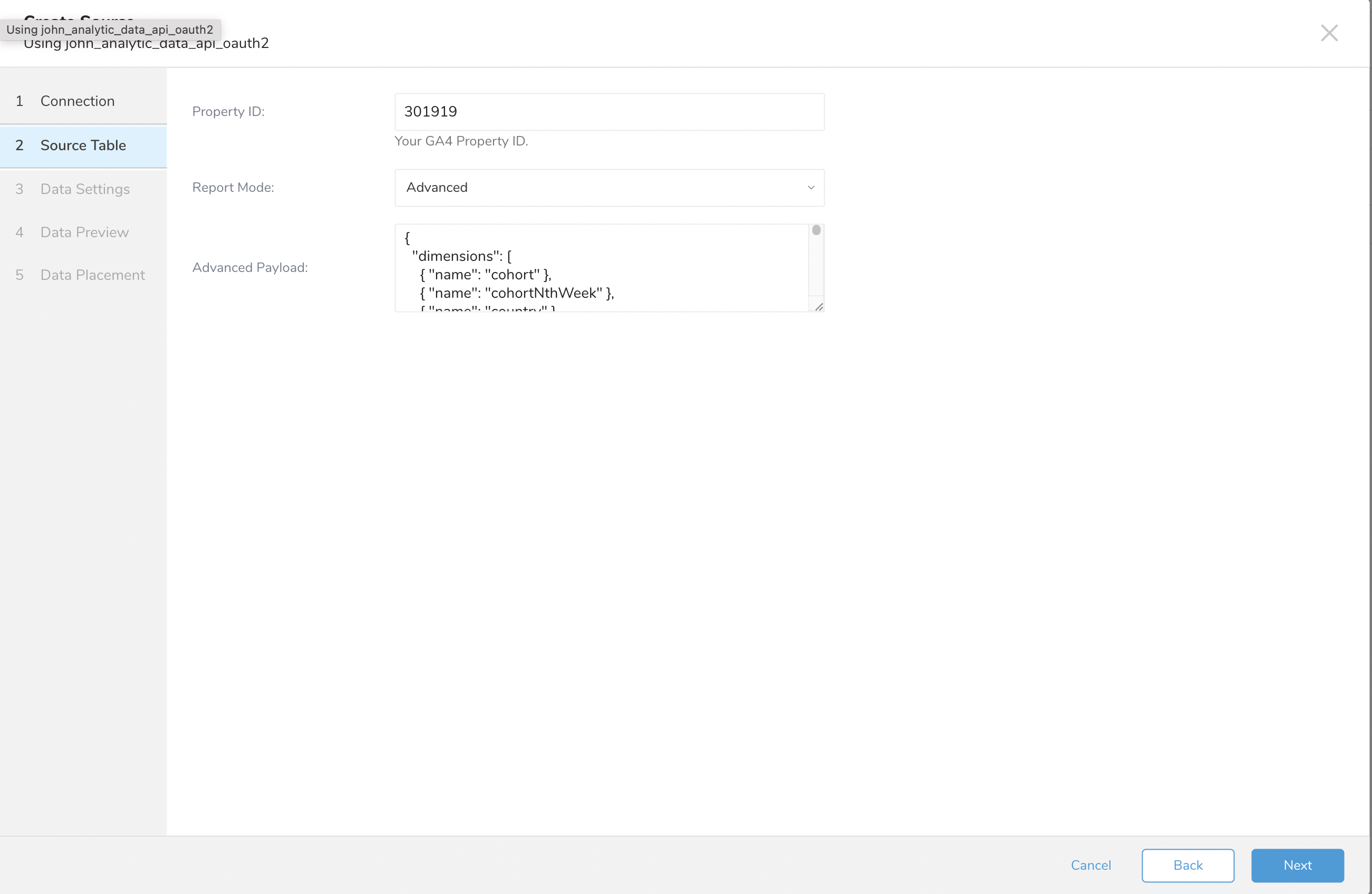Click the Property ID input field

click(609, 112)
